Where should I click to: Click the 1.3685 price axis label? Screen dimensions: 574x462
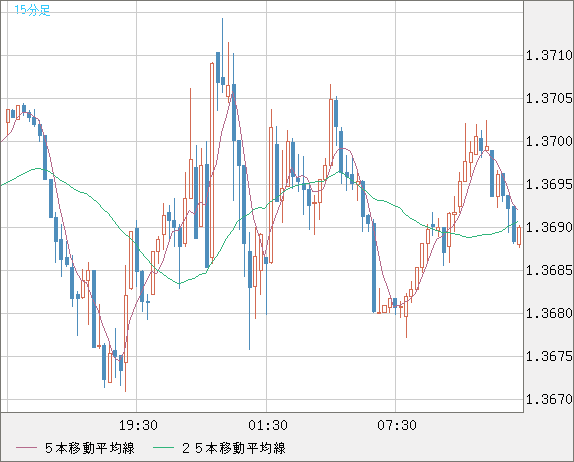pyautogui.click(x=549, y=271)
